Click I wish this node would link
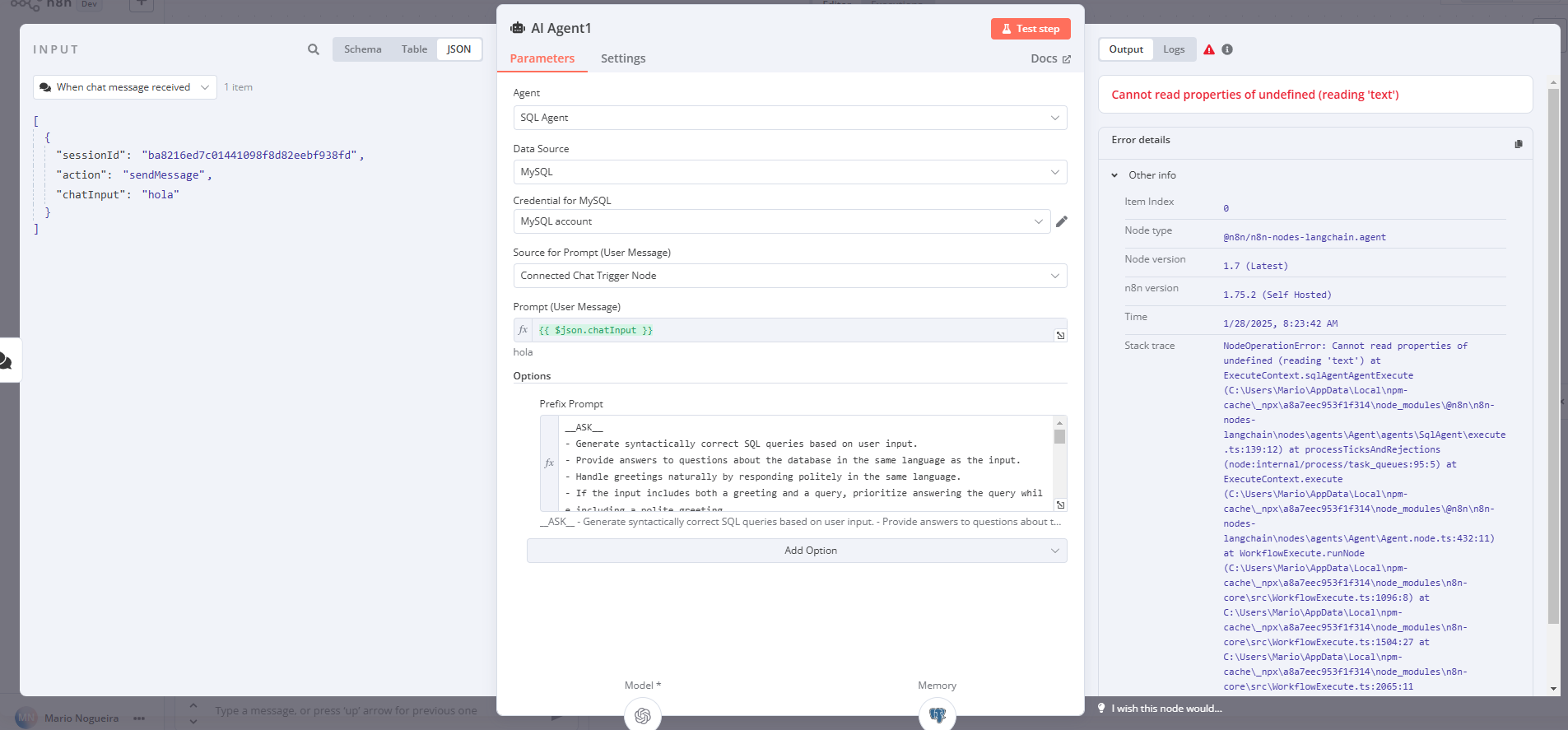This screenshot has height=730, width=1568. [1166, 709]
